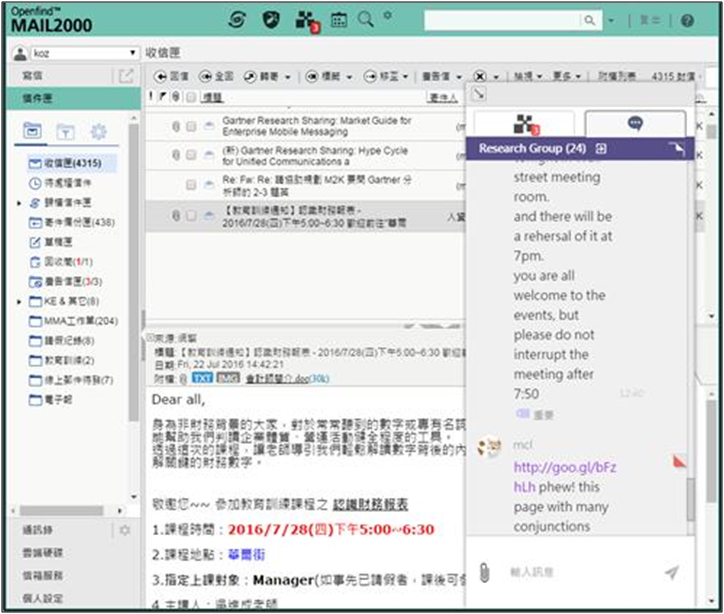Open the calendar icon in top bar
The width and height of the screenshot is (724, 614).
[x=338, y=19]
